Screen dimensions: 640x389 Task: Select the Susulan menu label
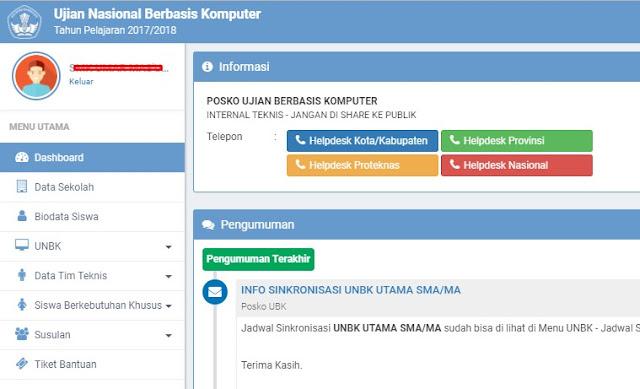tap(52, 335)
